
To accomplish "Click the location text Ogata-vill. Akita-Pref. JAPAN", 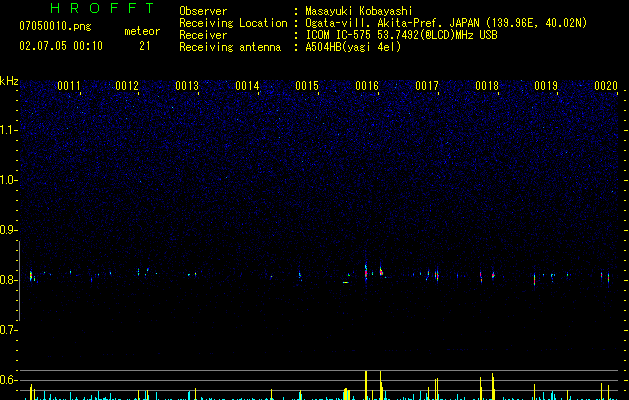I will pyautogui.click(x=392, y=23).
